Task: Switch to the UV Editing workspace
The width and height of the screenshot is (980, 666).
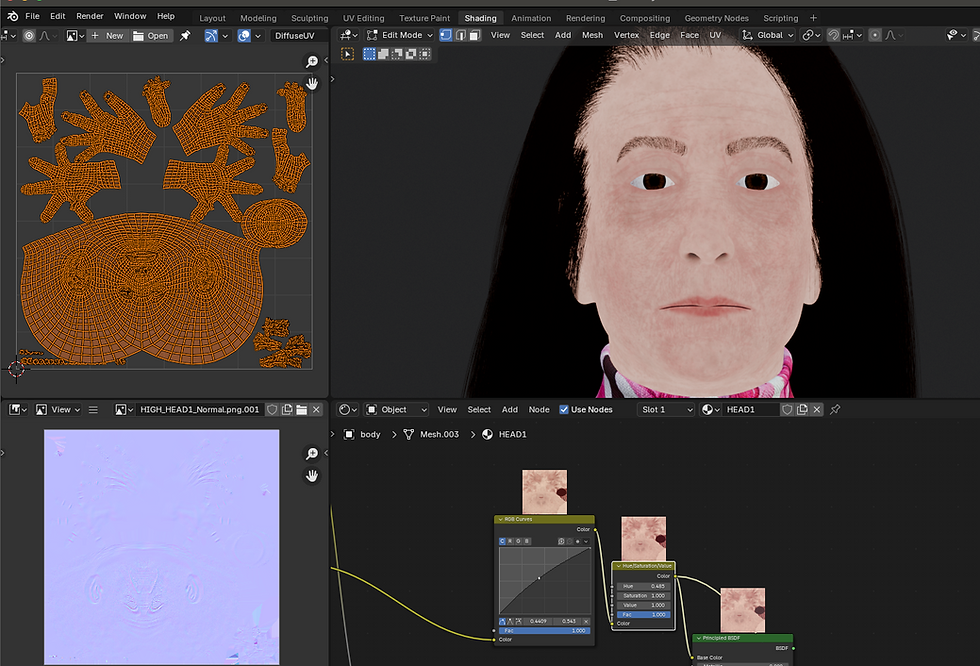Action: coord(363,18)
